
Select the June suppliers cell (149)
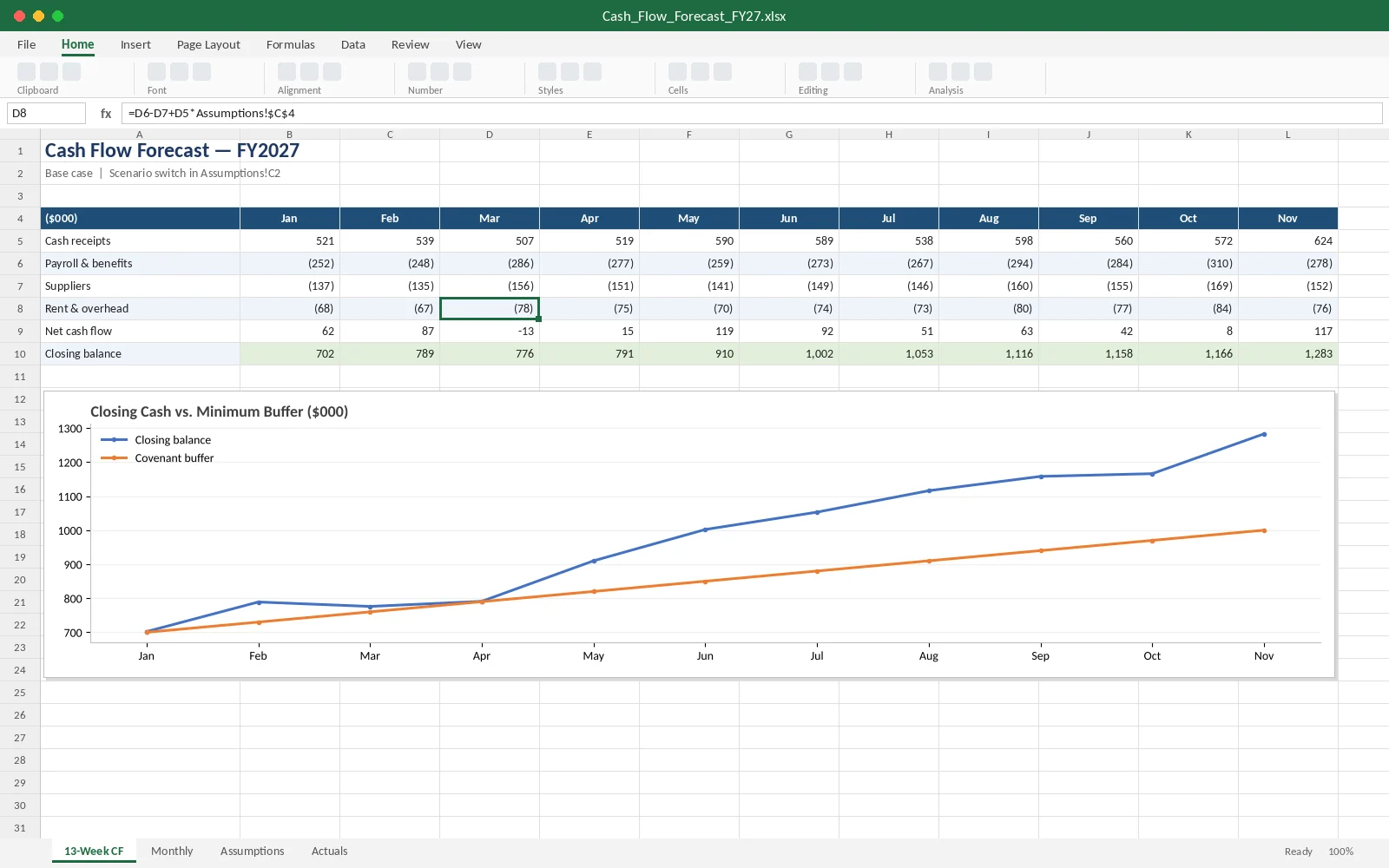[789, 286]
